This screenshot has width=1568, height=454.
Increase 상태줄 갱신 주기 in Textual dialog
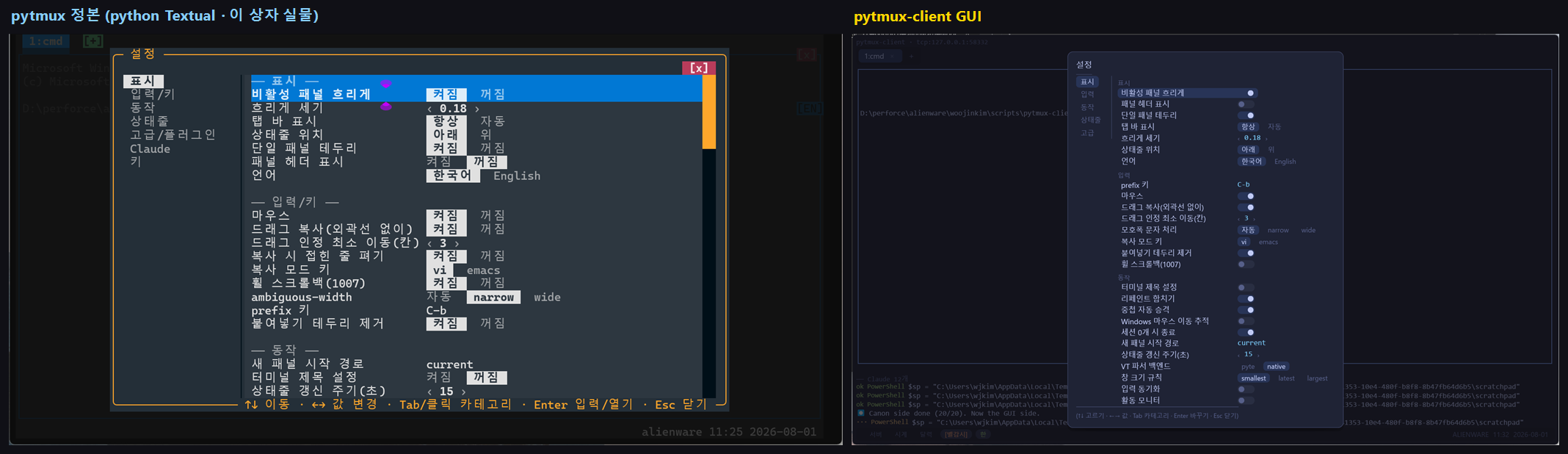coord(463,392)
